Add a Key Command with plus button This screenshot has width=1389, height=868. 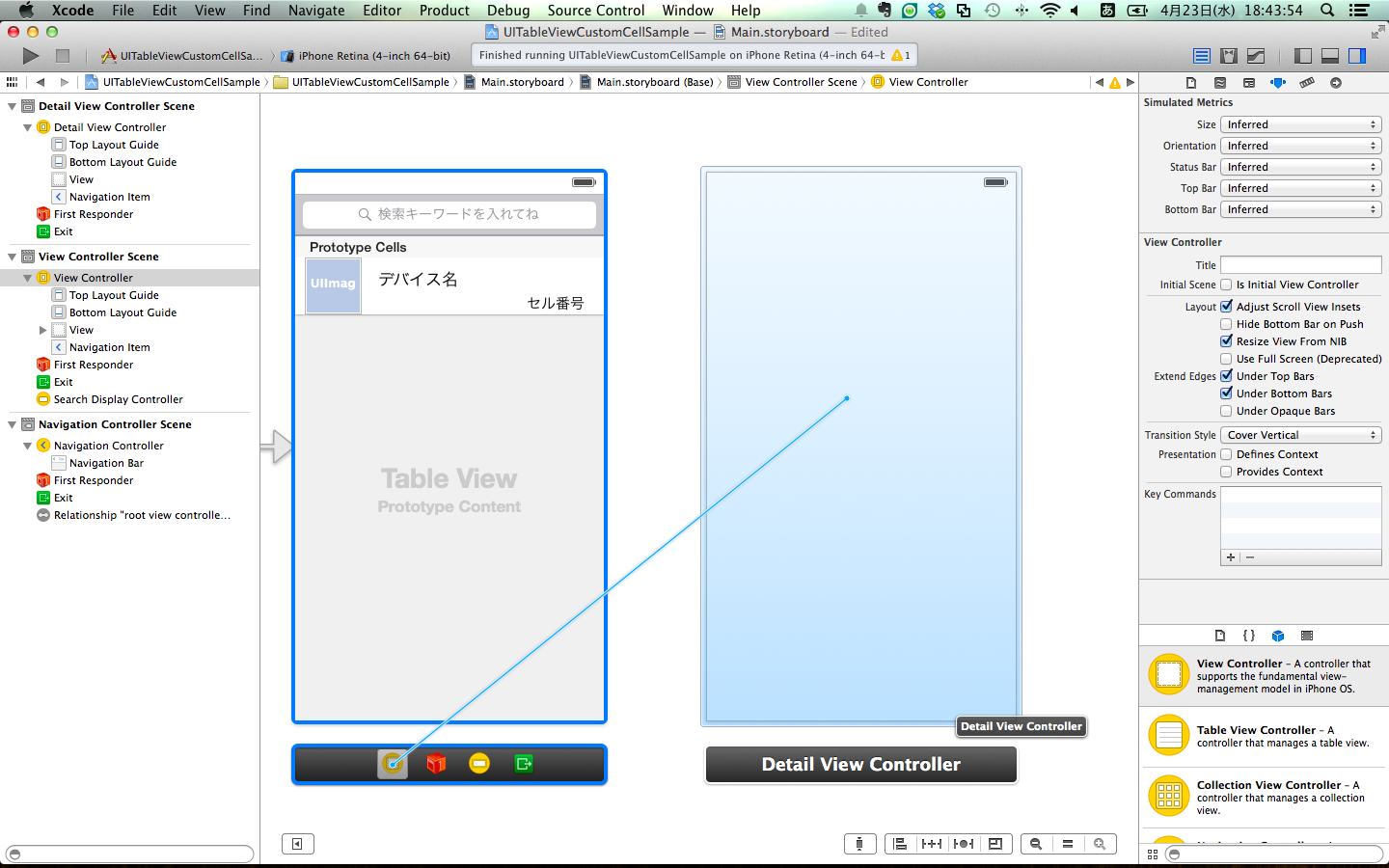coord(1231,556)
